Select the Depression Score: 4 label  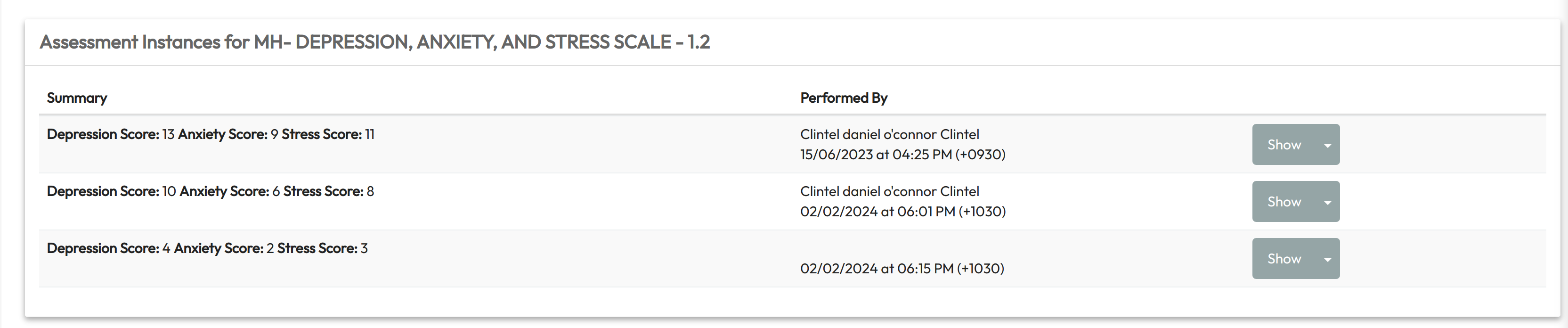point(108,248)
